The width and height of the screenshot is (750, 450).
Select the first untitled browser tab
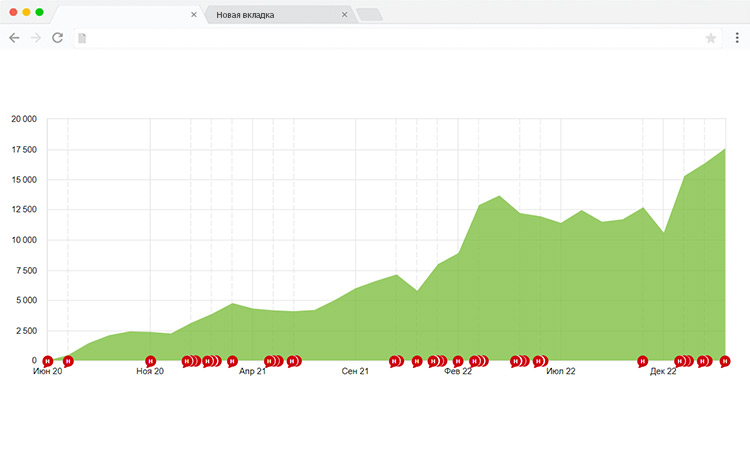(120, 15)
